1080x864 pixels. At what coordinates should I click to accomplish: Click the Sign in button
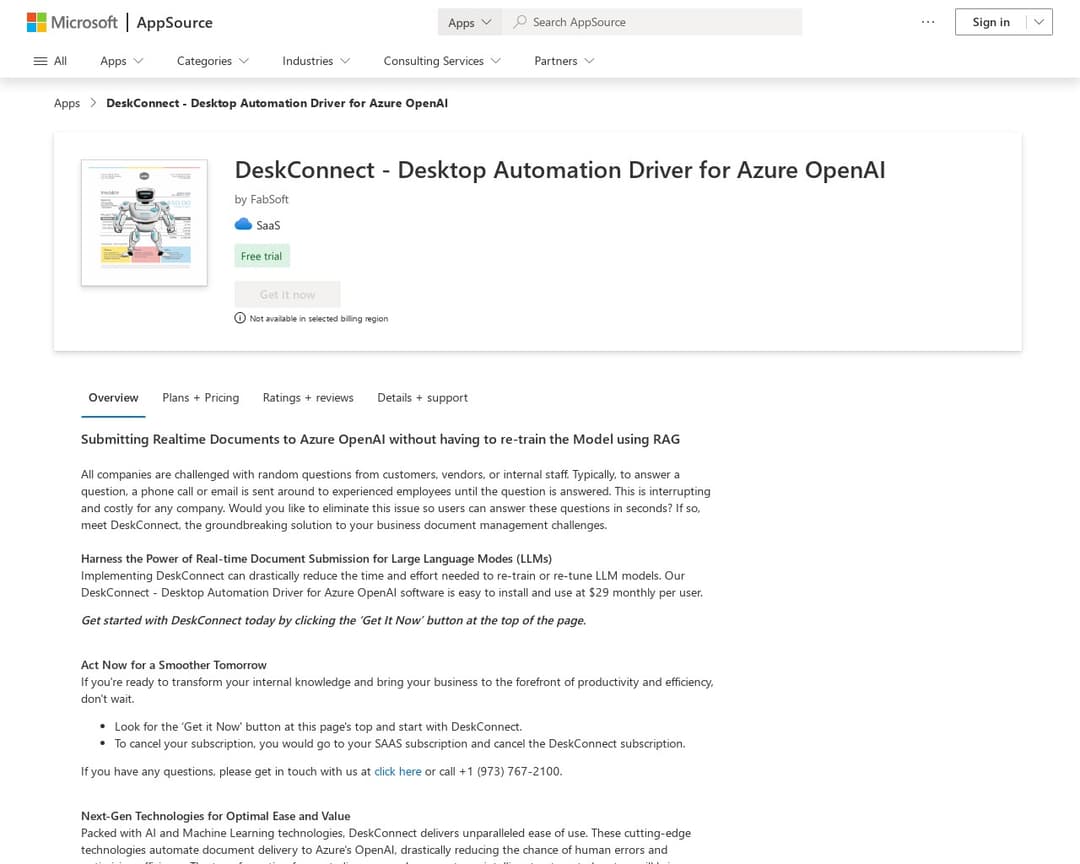point(990,21)
